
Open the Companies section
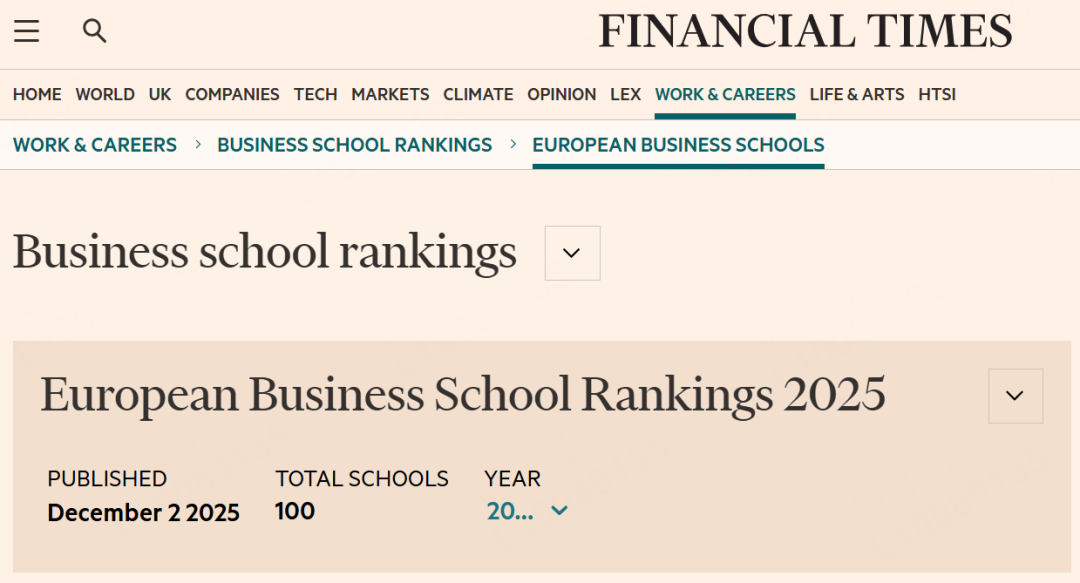click(x=232, y=94)
